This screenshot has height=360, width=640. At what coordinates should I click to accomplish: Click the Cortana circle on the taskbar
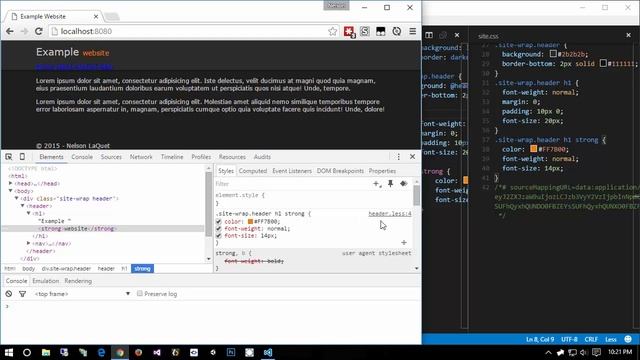pyautogui.click(x=27, y=352)
